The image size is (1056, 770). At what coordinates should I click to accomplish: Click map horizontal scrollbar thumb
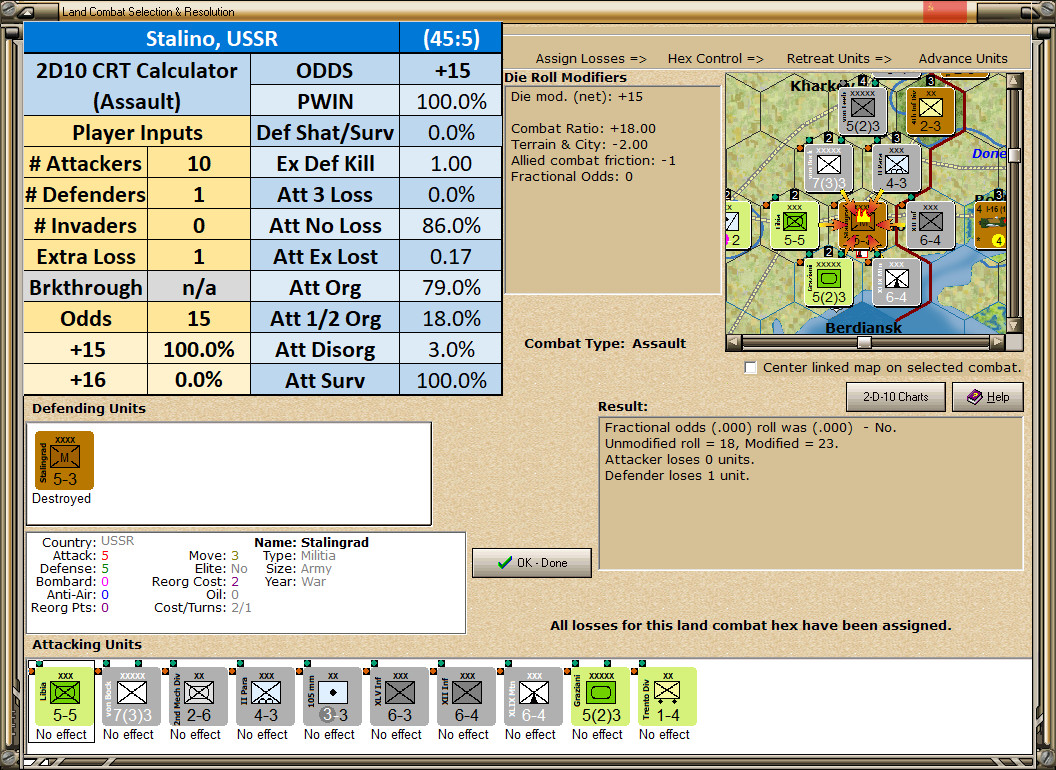(864, 342)
